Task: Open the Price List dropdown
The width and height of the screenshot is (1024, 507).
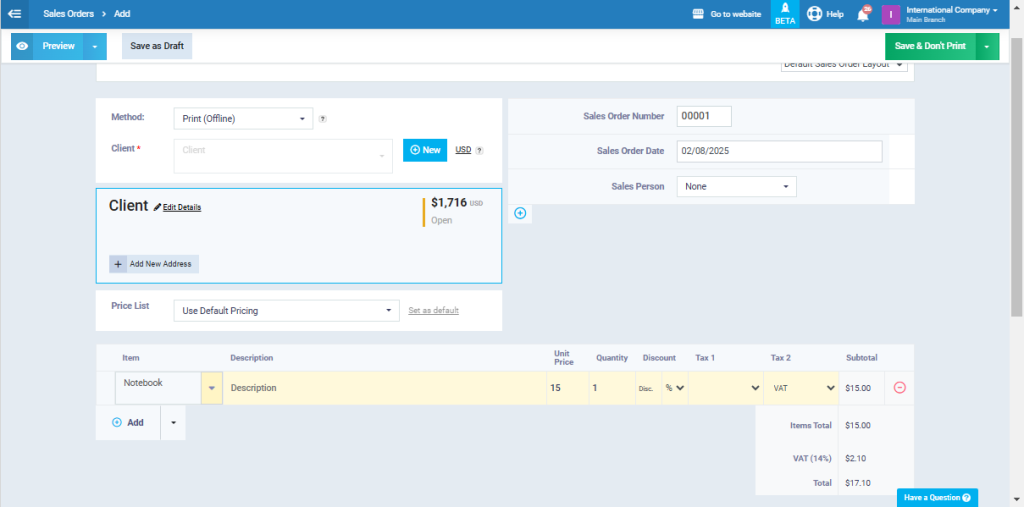Action: click(286, 311)
